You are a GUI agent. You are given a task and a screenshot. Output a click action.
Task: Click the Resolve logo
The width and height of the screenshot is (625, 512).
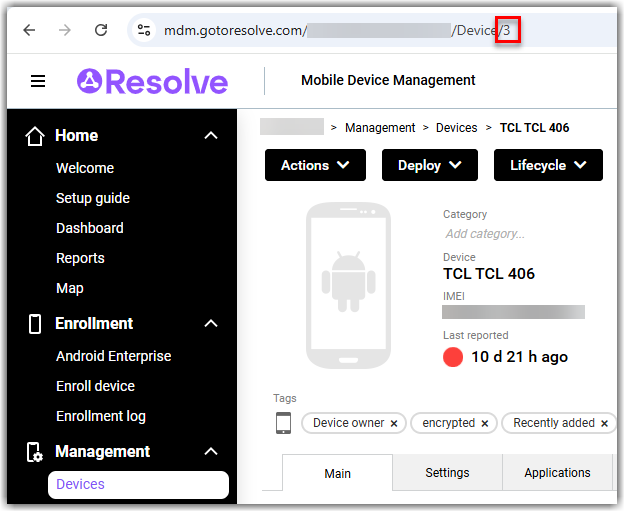tap(153, 81)
